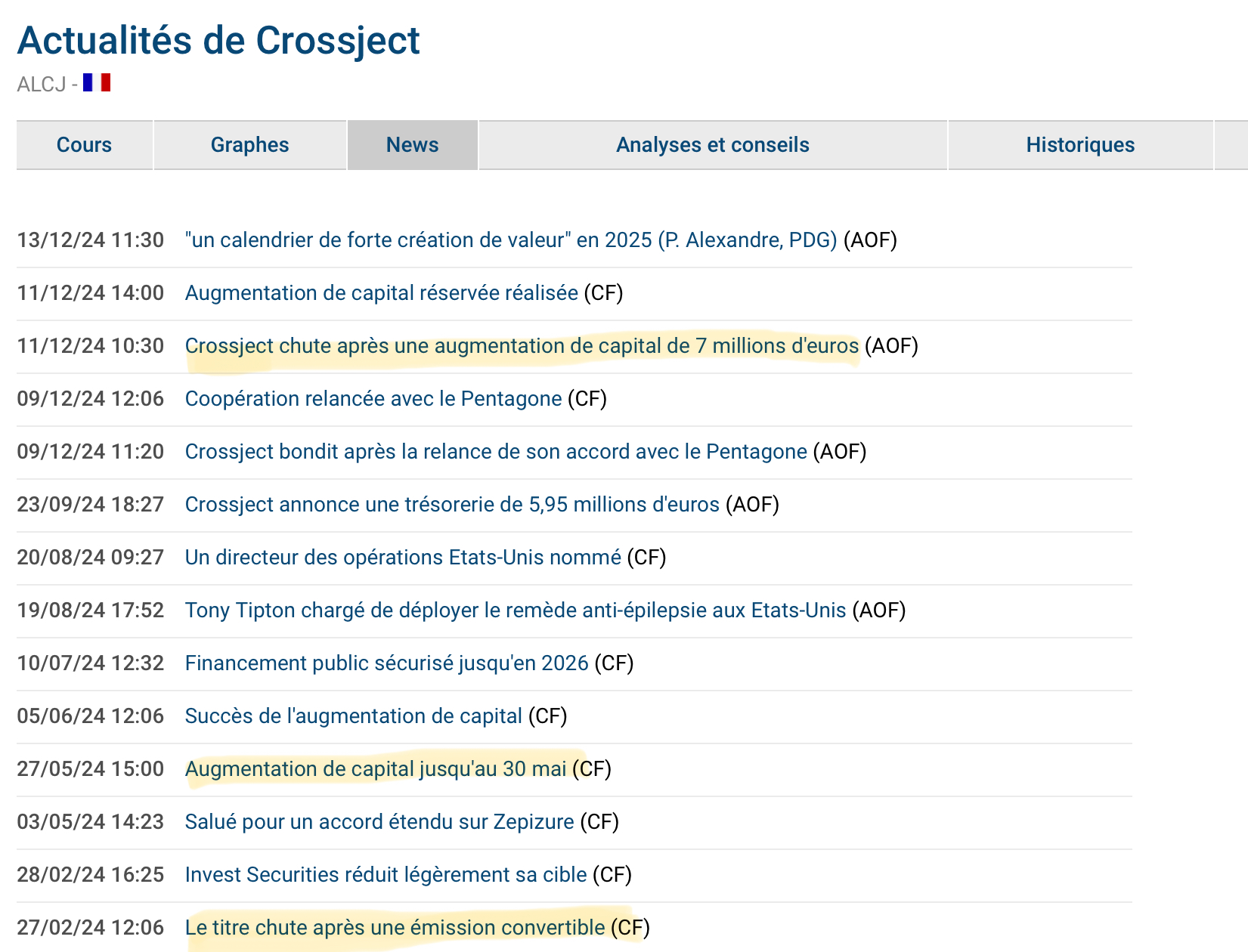1248x952 pixels.
Task: Click the date "13/12/24 11:30"
Action: coord(91,240)
